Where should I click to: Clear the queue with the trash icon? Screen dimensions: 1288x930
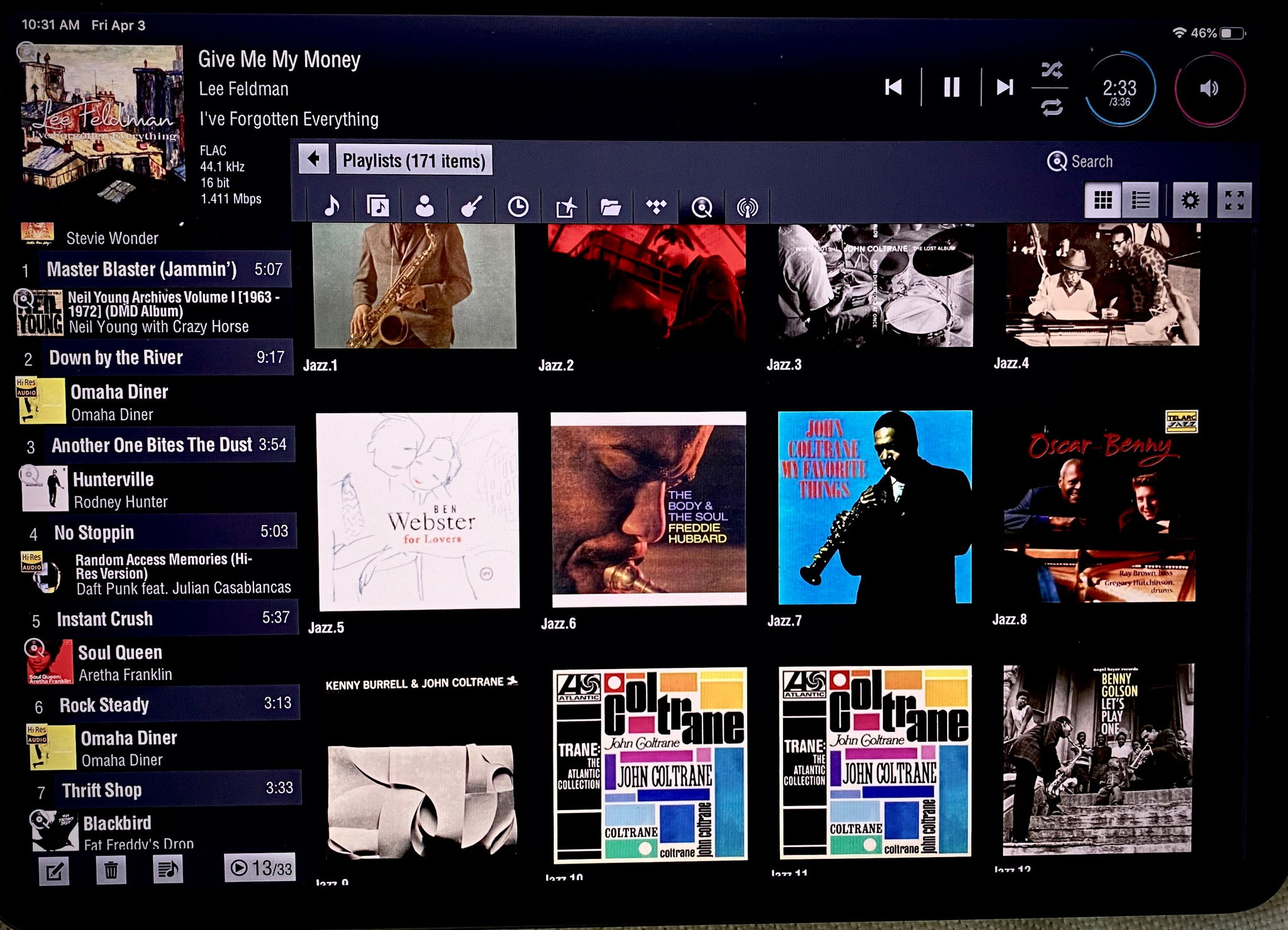[111, 870]
